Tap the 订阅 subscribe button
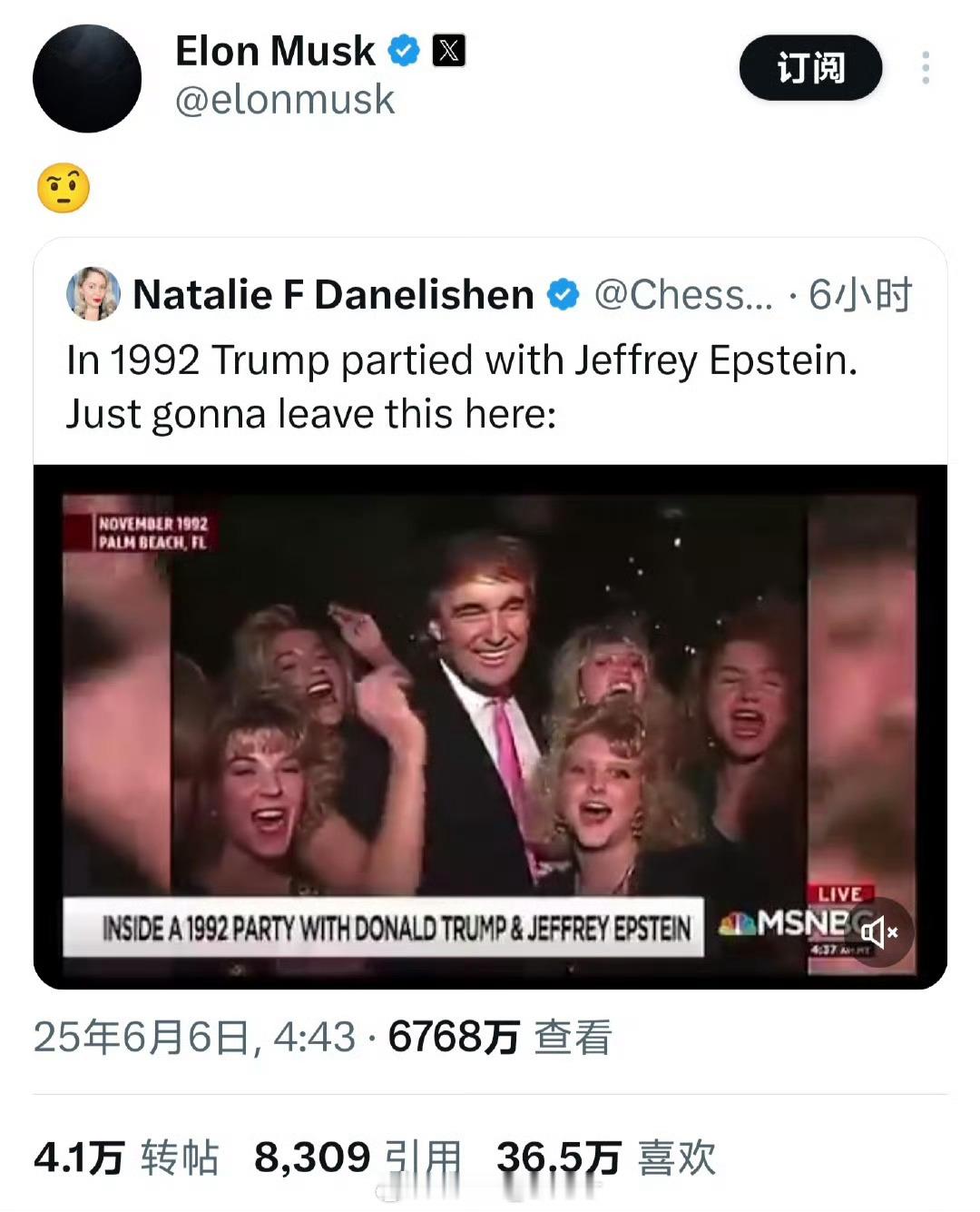This screenshot has height=1212, width=980. tap(810, 68)
